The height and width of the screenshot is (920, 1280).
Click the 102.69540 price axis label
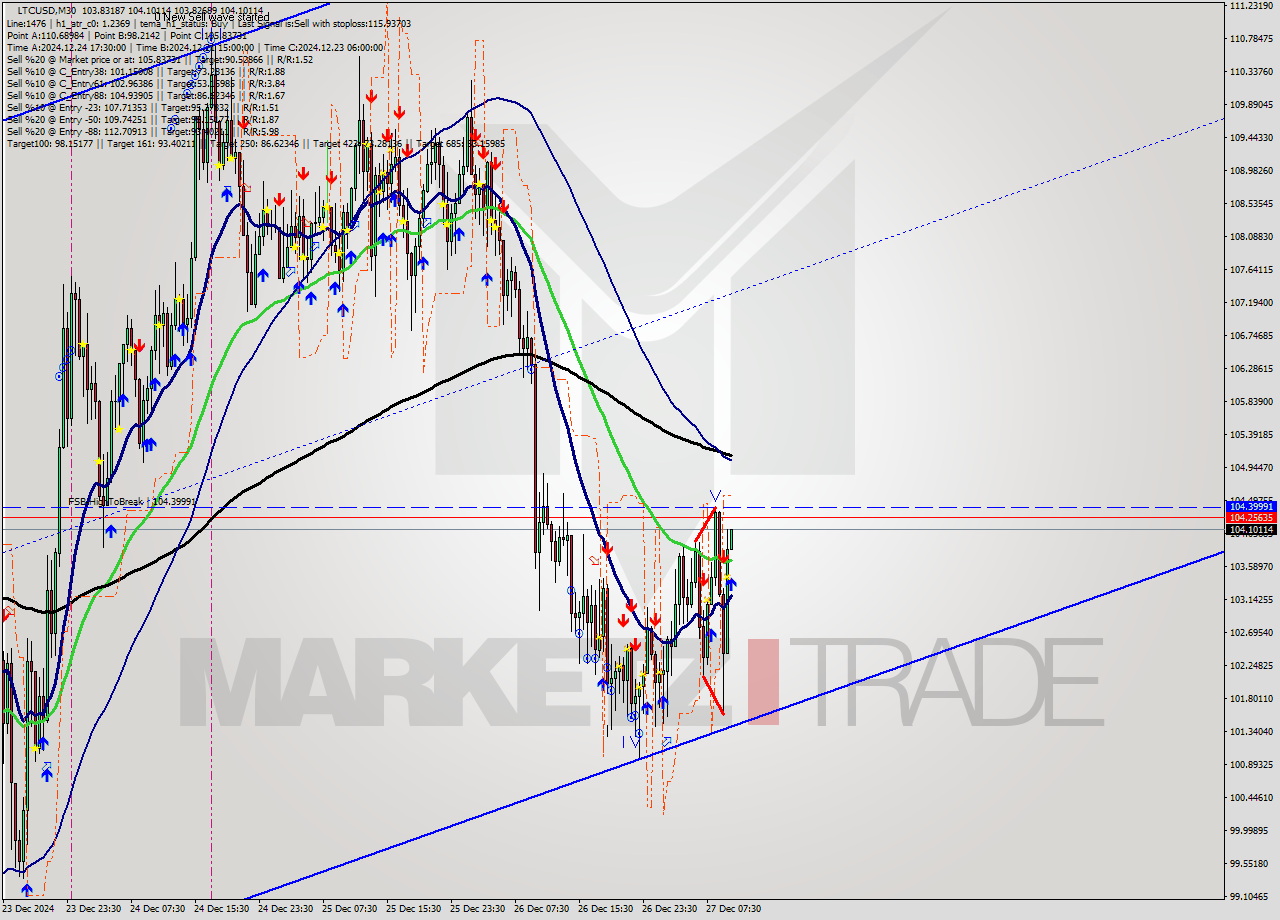click(1251, 633)
